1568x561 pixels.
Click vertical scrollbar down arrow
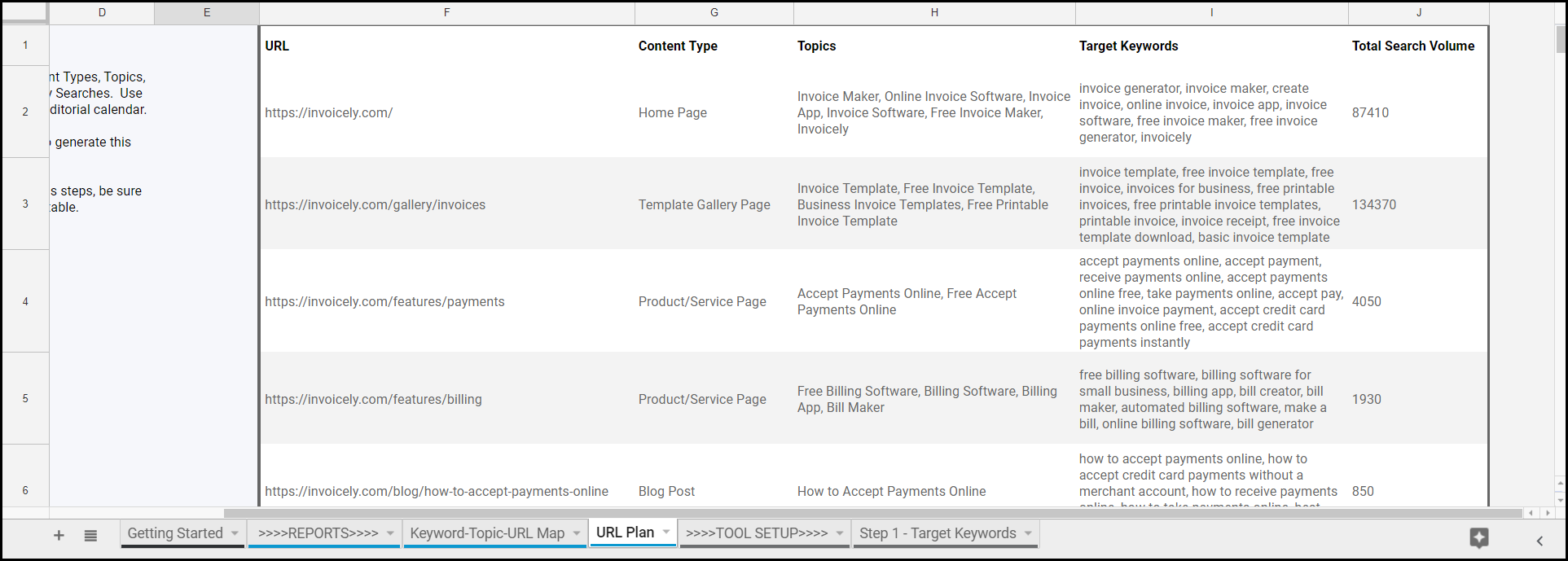[x=1561, y=499]
